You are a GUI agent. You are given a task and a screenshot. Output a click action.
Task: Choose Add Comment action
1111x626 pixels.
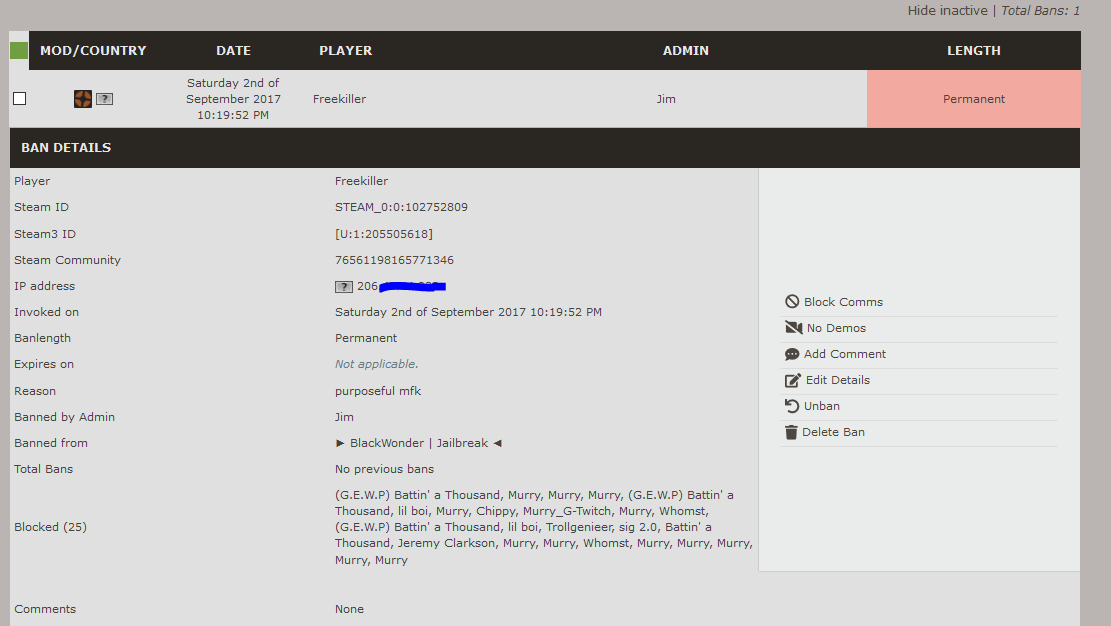pyautogui.click(x=845, y=354)
